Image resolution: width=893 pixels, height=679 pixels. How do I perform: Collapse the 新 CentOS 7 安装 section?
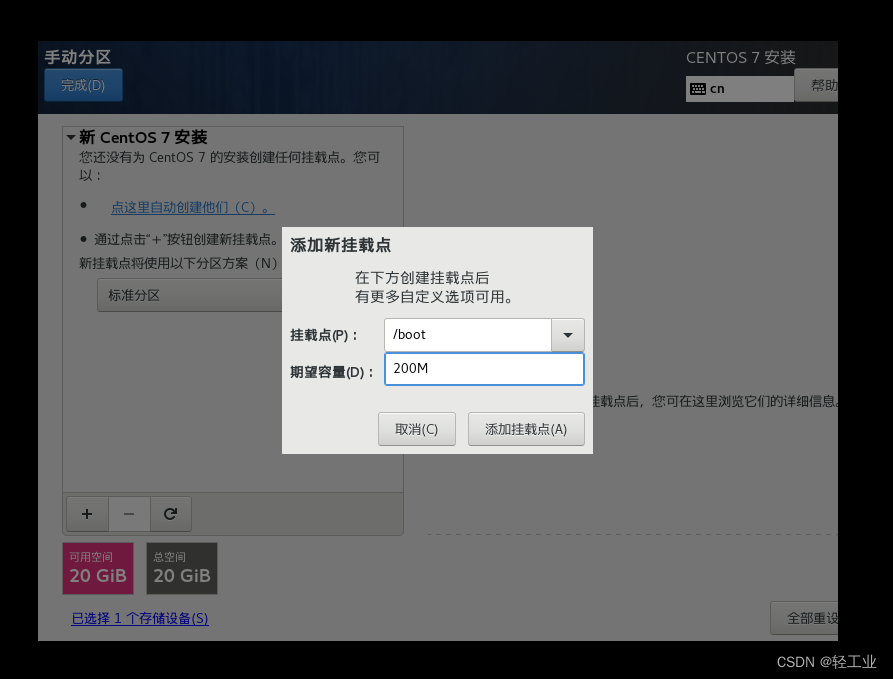71,137
